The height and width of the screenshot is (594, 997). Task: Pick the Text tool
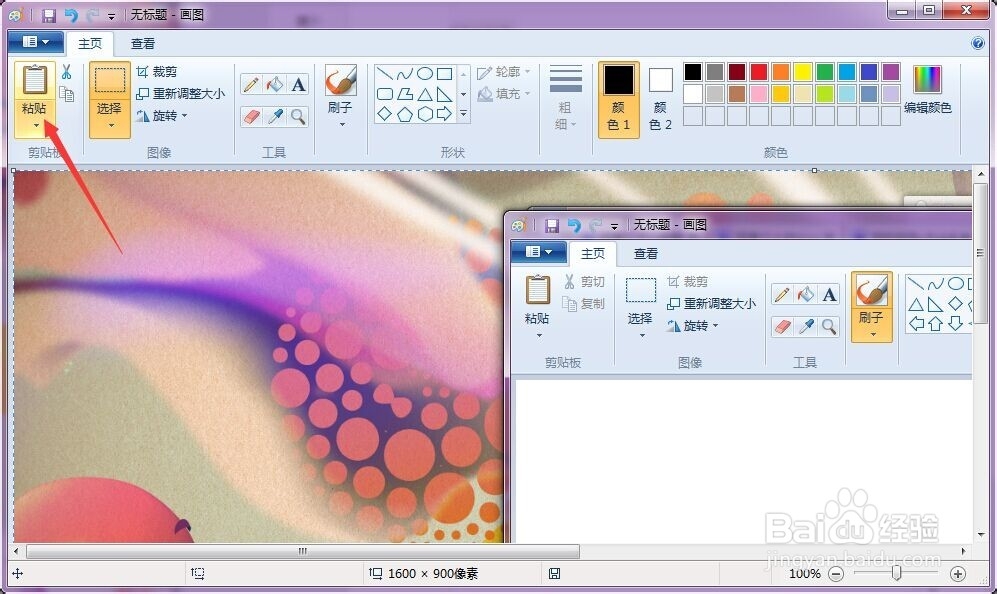[298, 84]
